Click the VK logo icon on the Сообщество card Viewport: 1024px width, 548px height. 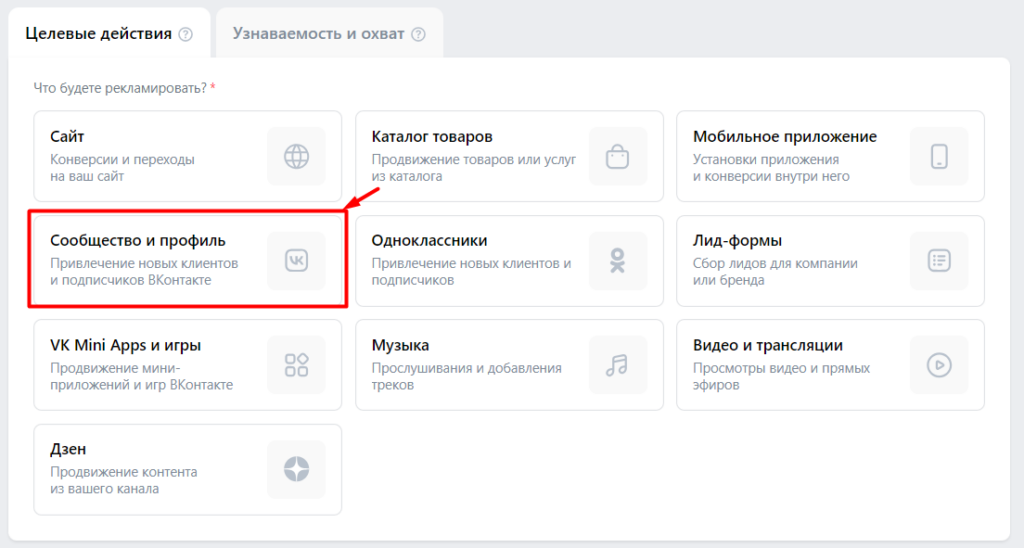296,261
